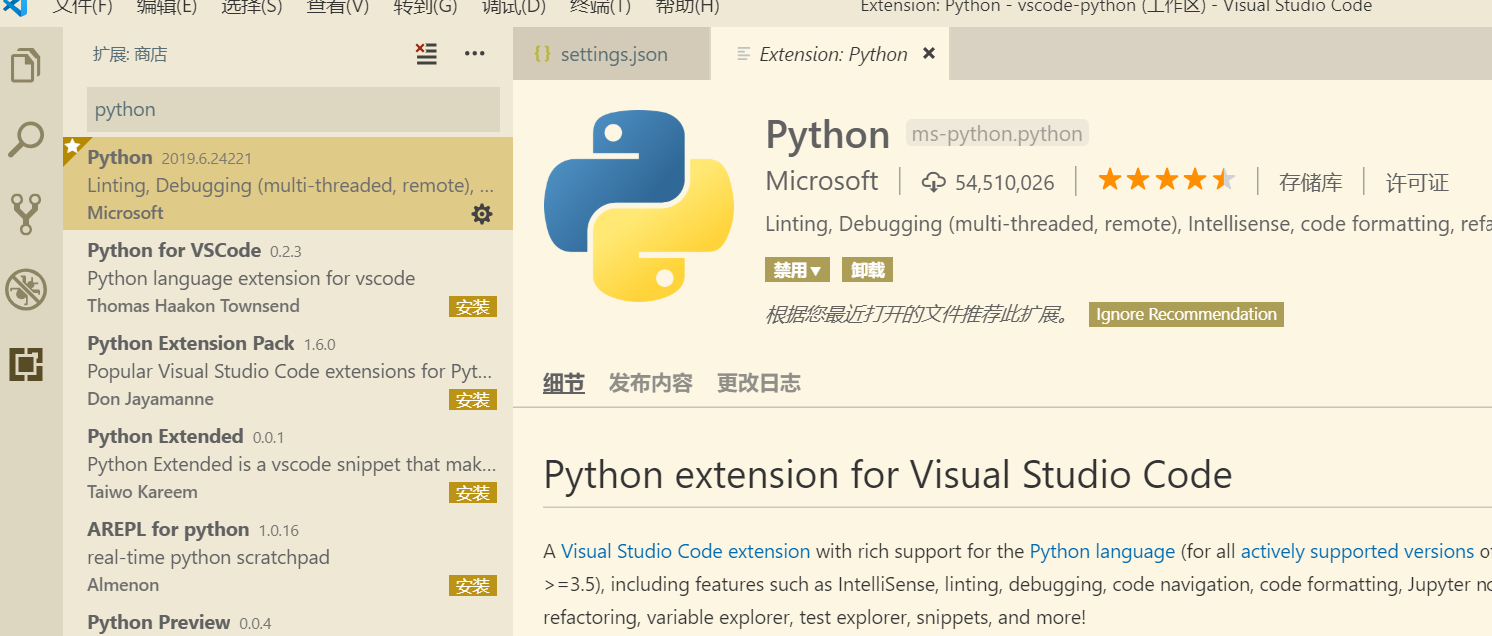Open the 存储库 repository link
1492x636 pixels.
(1310, 181)
